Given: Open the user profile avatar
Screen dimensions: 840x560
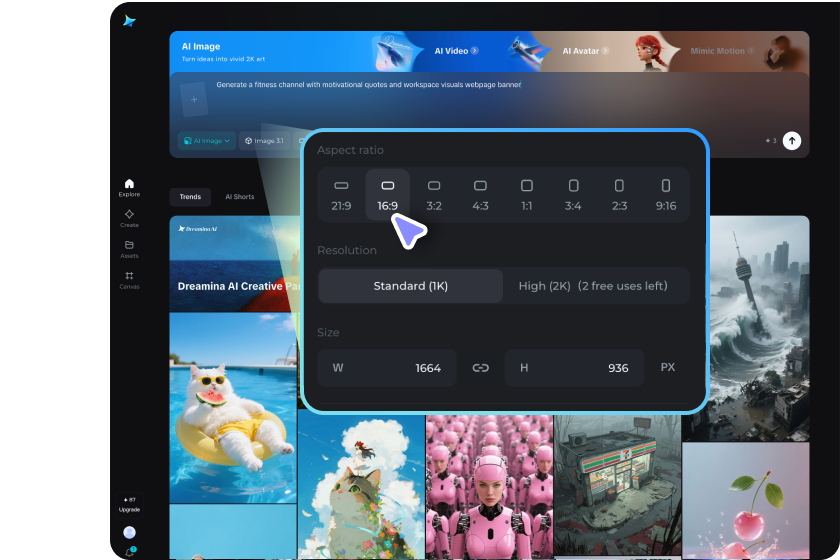Looking at the screenshot, I should point(129,532).
